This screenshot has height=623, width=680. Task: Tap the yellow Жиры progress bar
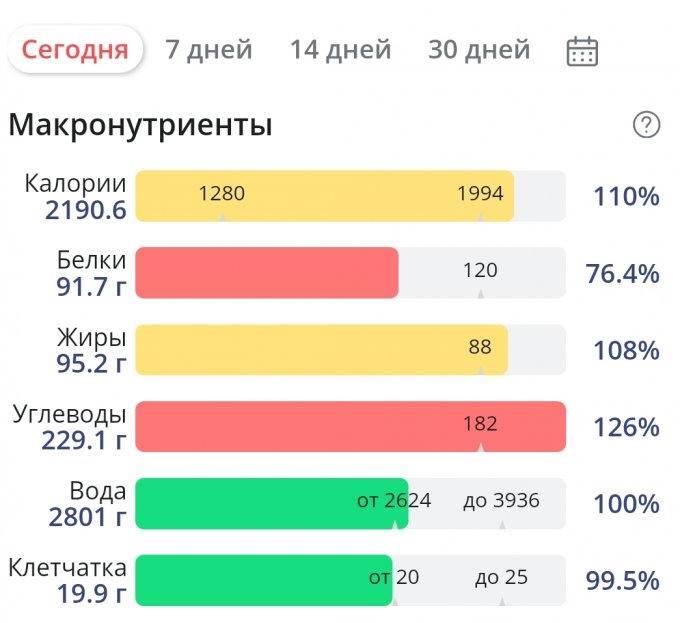tap(320, 349)
